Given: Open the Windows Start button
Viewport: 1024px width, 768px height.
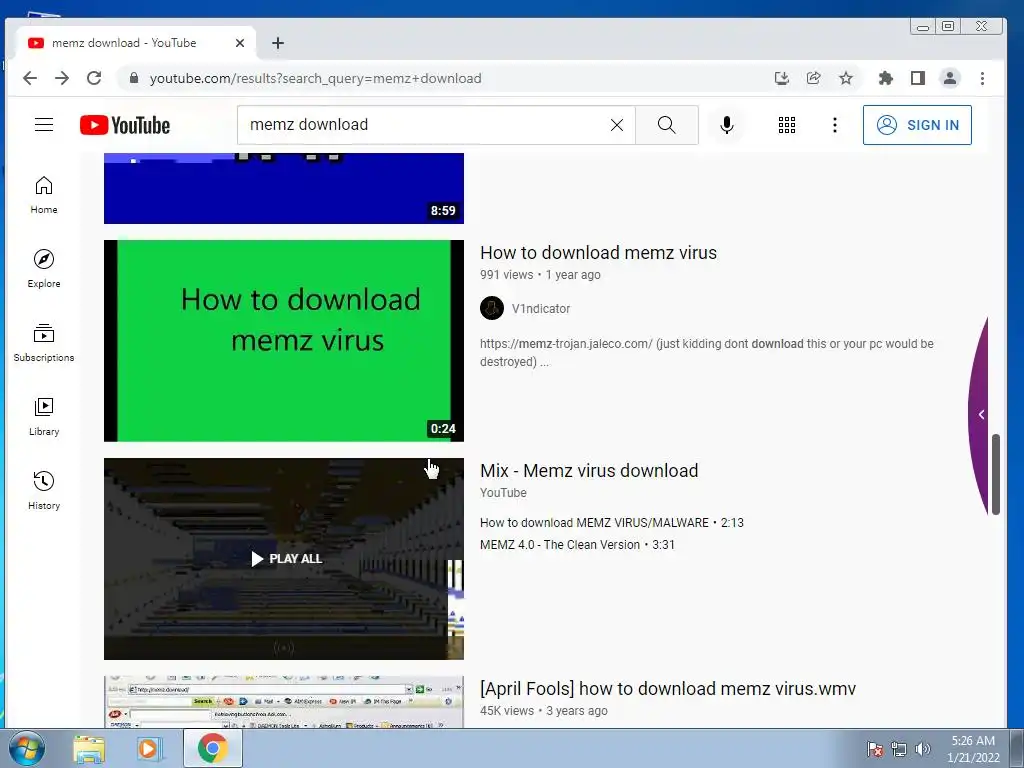Looking at the screenshot, I should [26, 748].
